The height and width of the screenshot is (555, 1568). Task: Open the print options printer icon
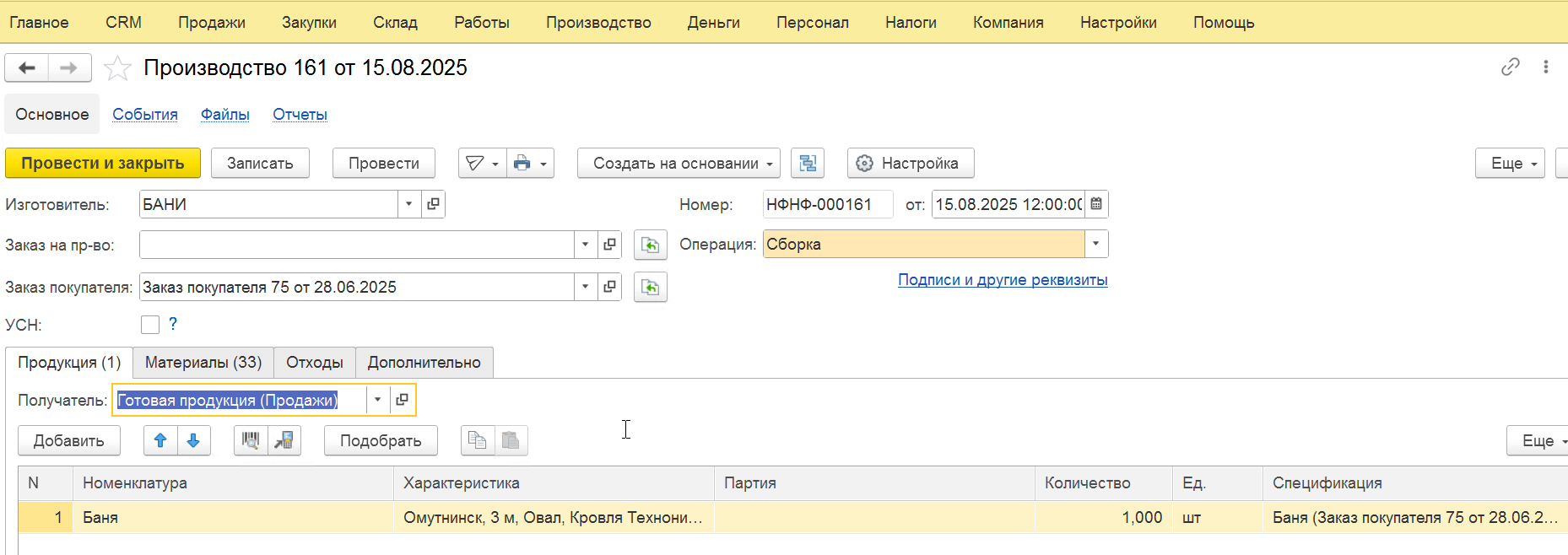522,164
